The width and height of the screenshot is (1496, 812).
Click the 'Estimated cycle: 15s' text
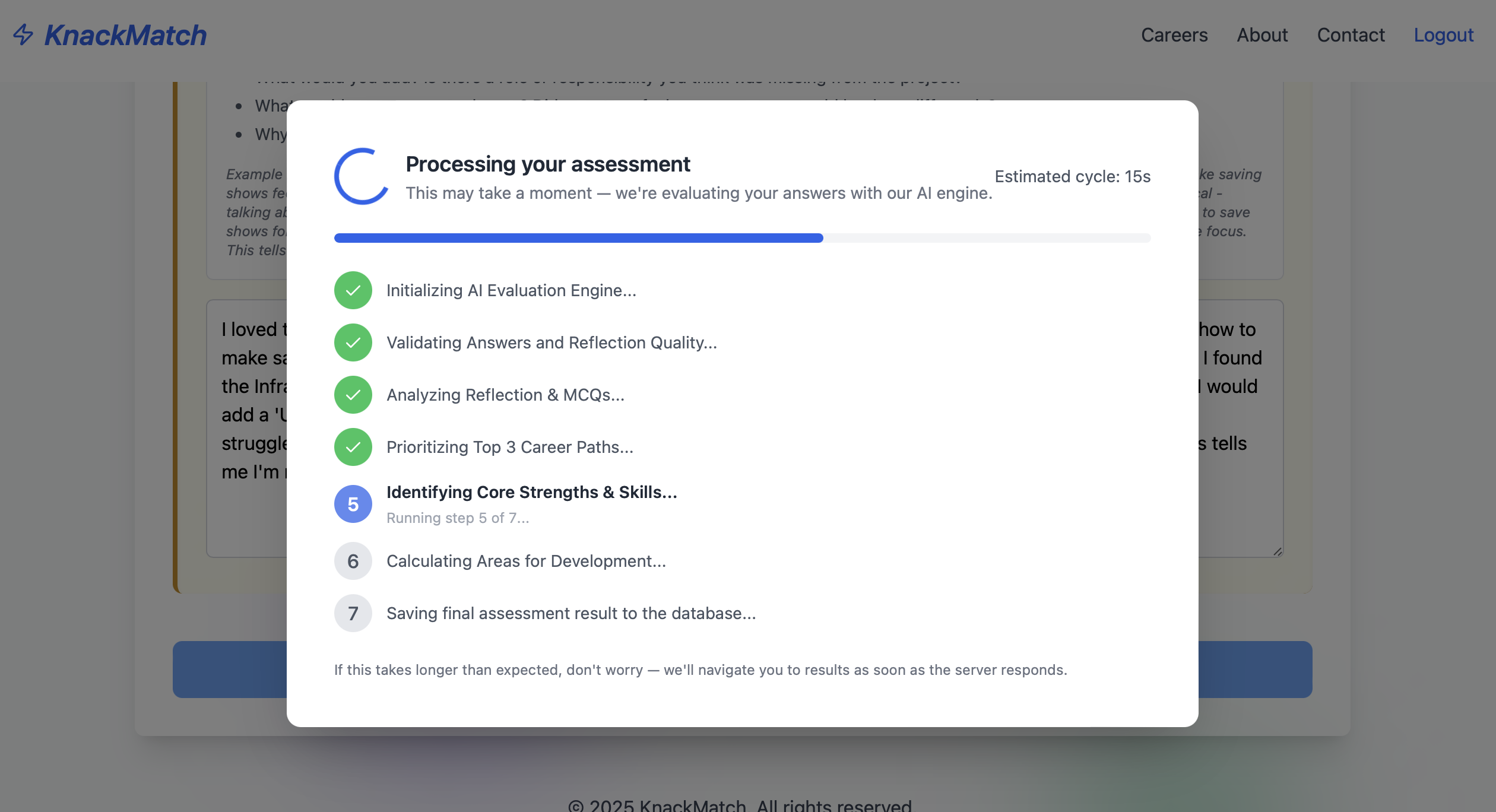click(x=1072, y=176)
